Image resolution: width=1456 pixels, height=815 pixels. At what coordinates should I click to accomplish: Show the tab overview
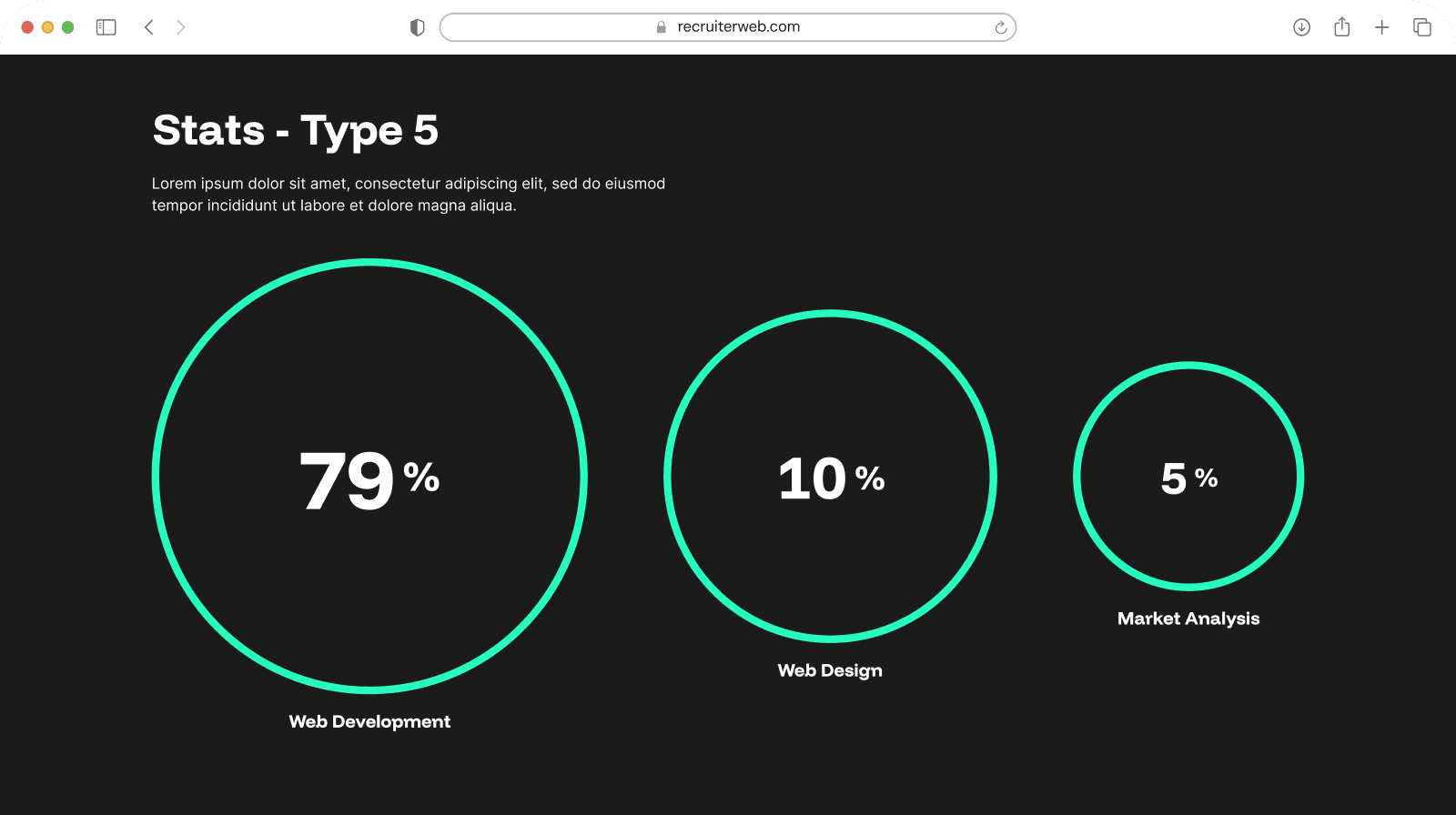[1421, 27]
